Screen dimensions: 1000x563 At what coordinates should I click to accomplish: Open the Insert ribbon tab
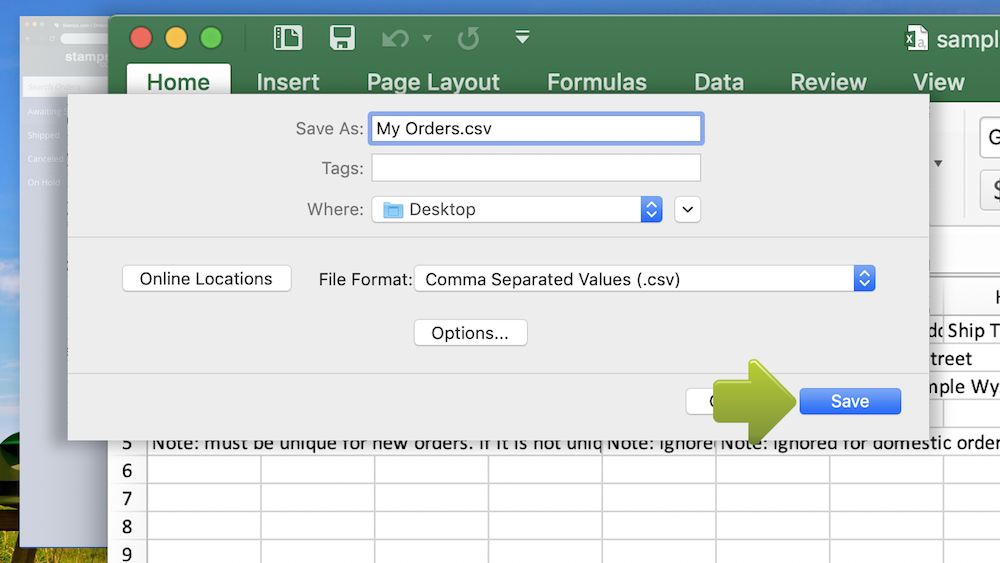point(288,82)
